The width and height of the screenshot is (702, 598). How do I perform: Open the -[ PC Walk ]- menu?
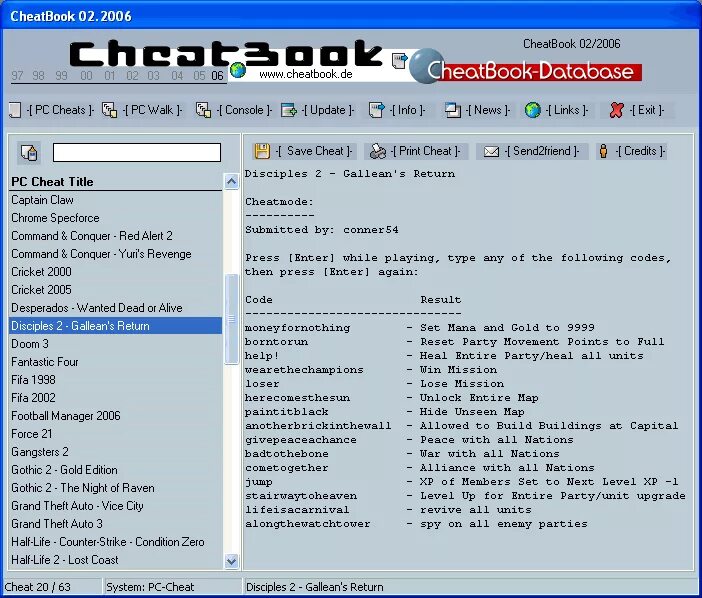pyautogui.click(x=153, y=110)
